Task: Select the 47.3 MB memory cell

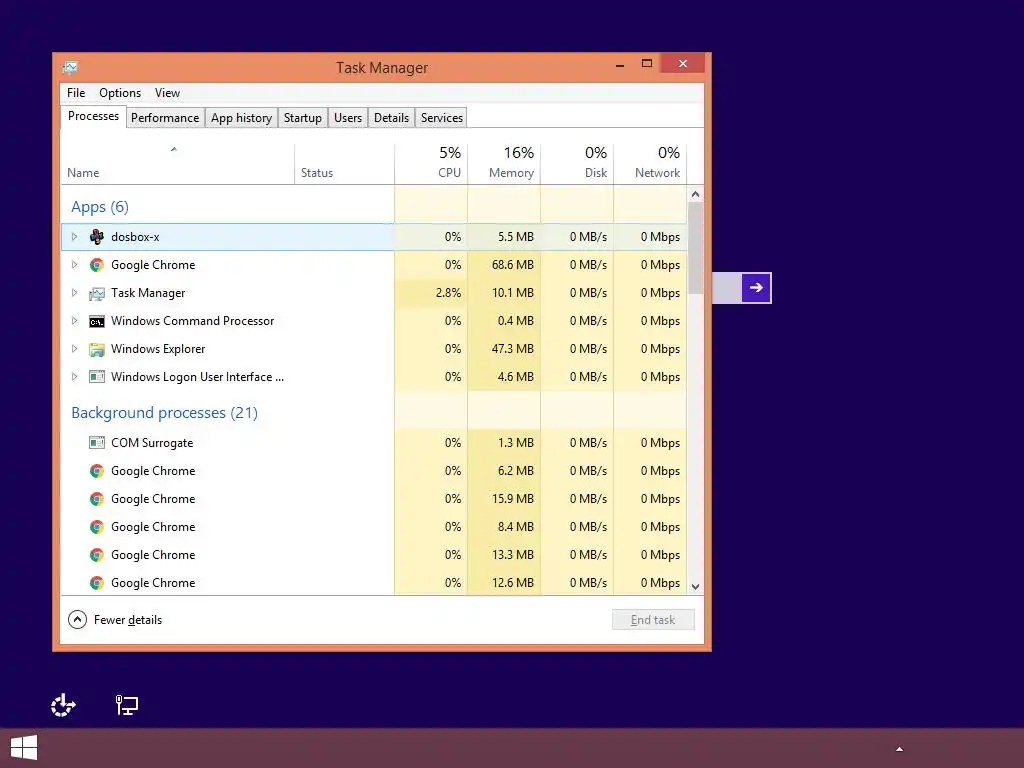Action: pos(504,349)
